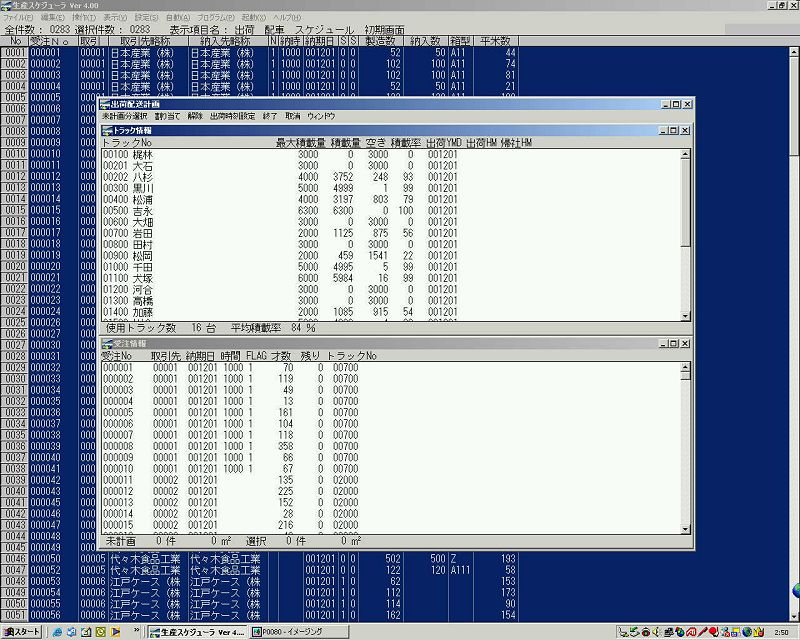This screenshot has width=800, height=640.
Task: Click the 受注情報 window title icon
Action: (x=107, y=344)
